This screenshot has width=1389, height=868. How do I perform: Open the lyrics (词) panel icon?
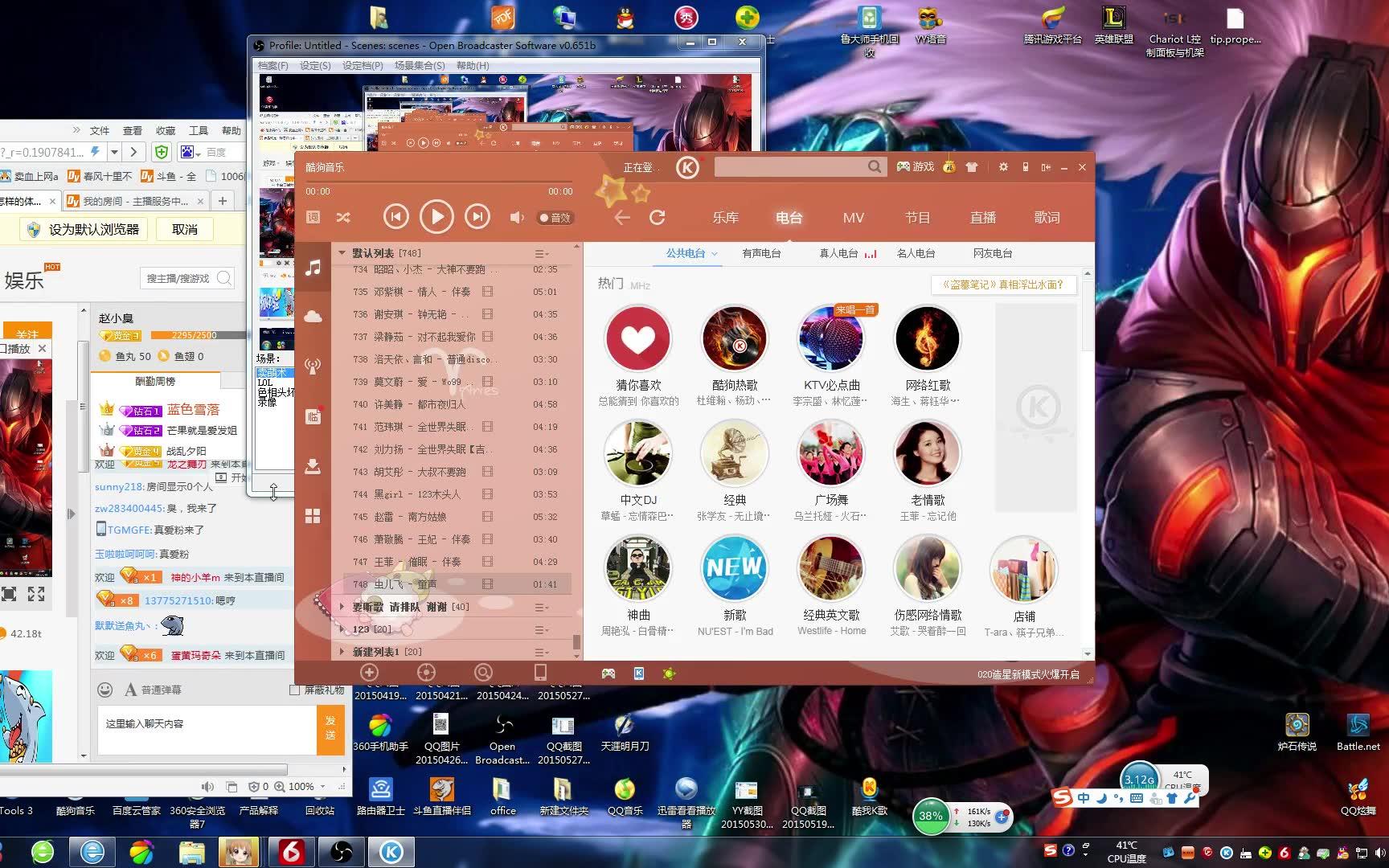coord(313,217)
